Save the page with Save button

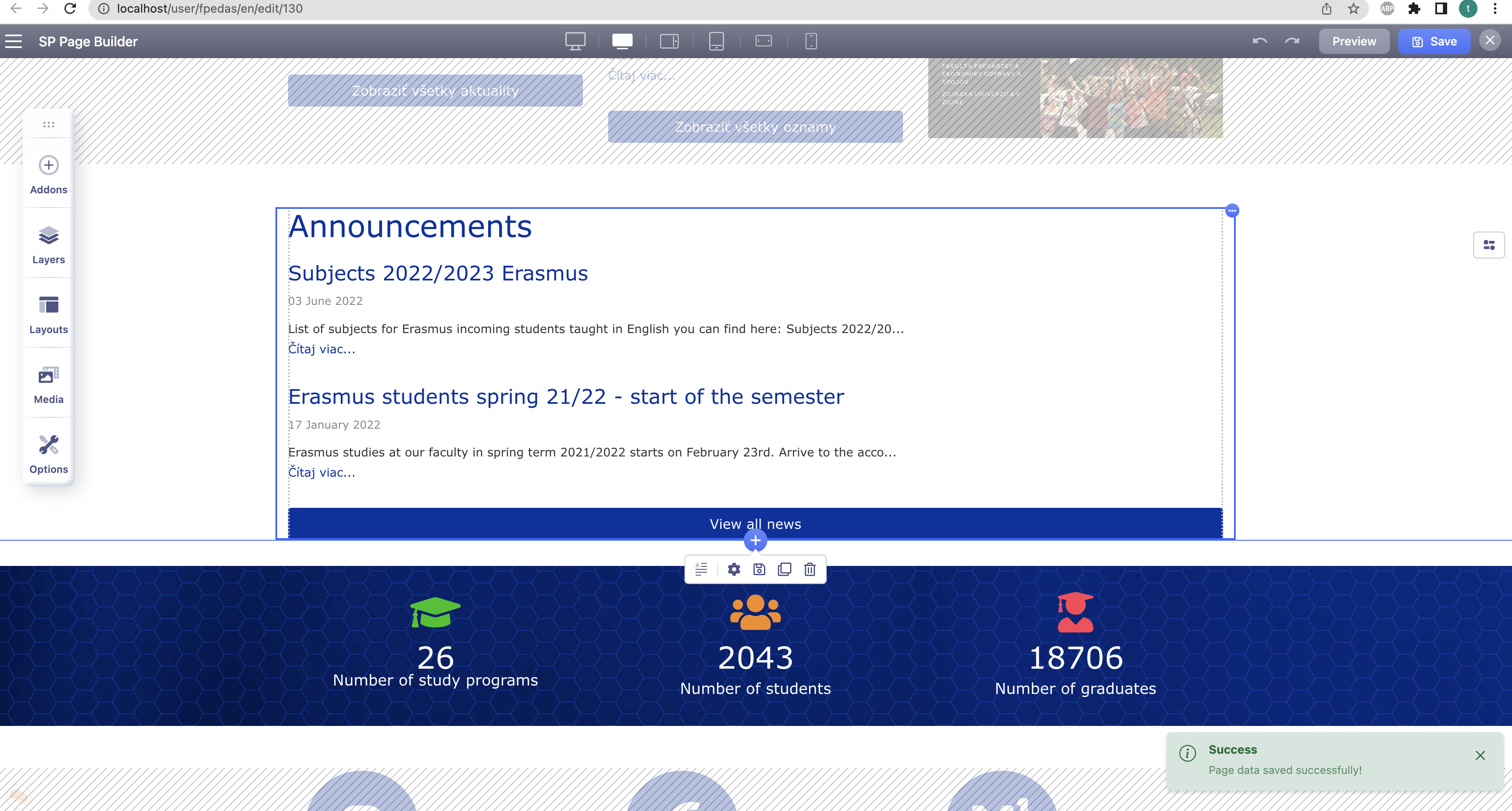1434,42
